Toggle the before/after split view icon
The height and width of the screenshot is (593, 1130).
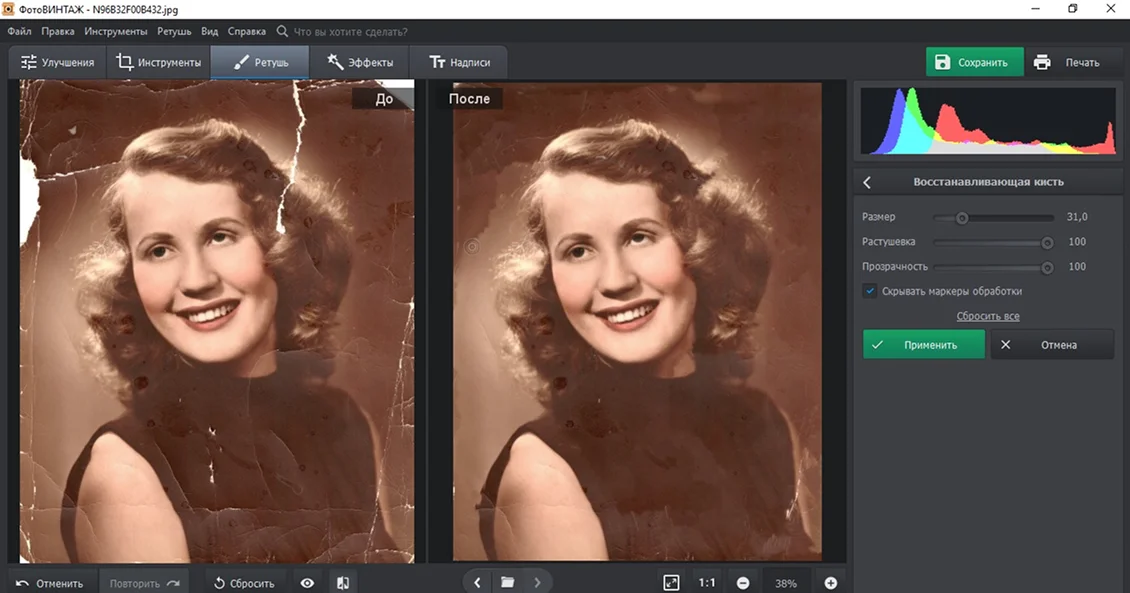(343, 582)
